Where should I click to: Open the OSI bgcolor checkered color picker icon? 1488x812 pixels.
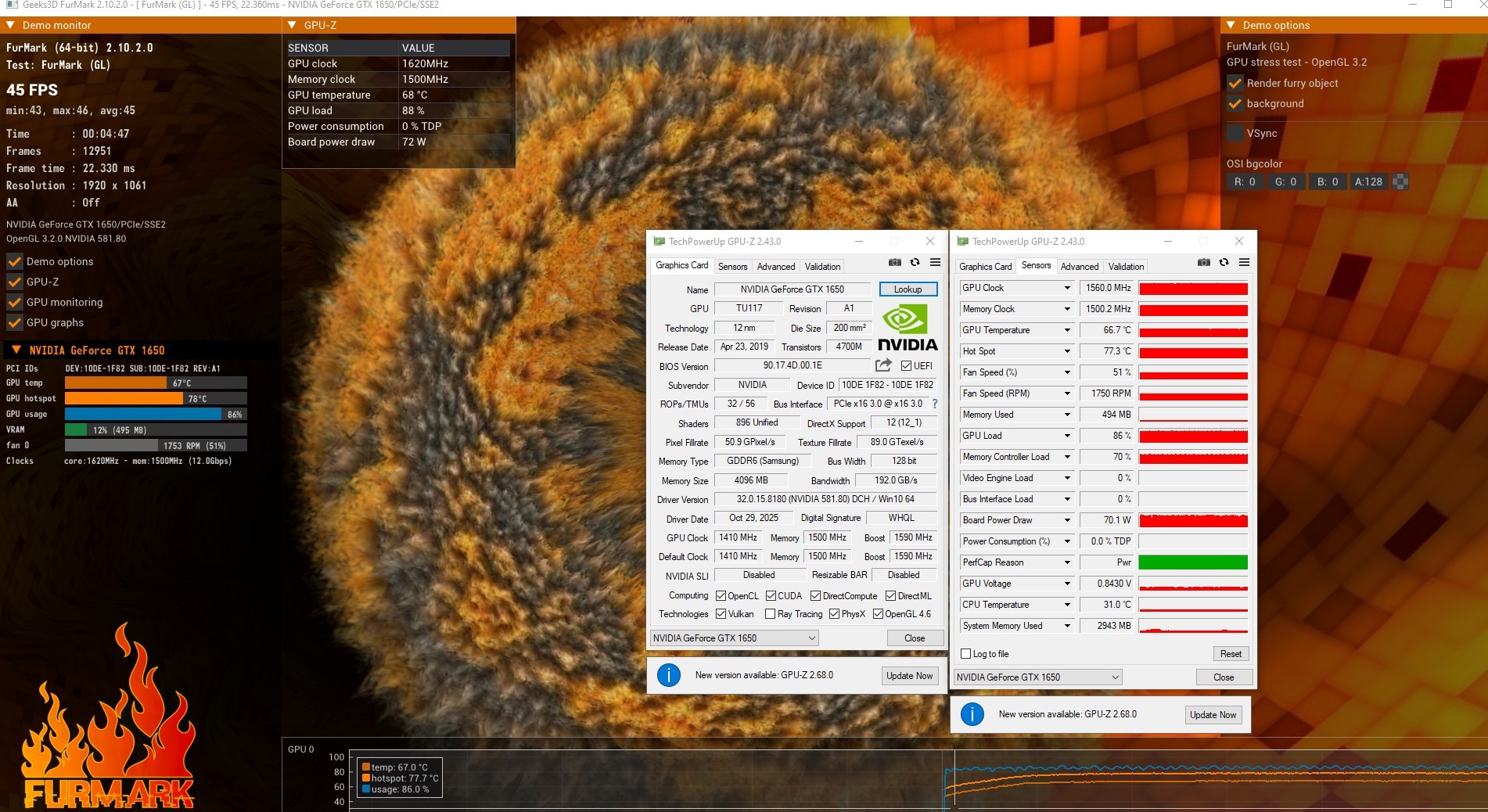[x=1400, y=181]
